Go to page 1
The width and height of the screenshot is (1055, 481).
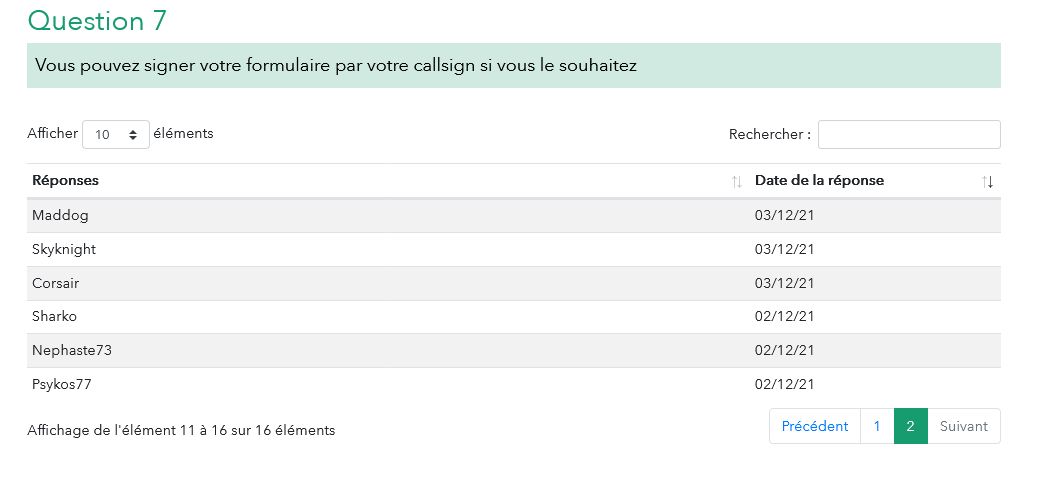pos(877,426)
